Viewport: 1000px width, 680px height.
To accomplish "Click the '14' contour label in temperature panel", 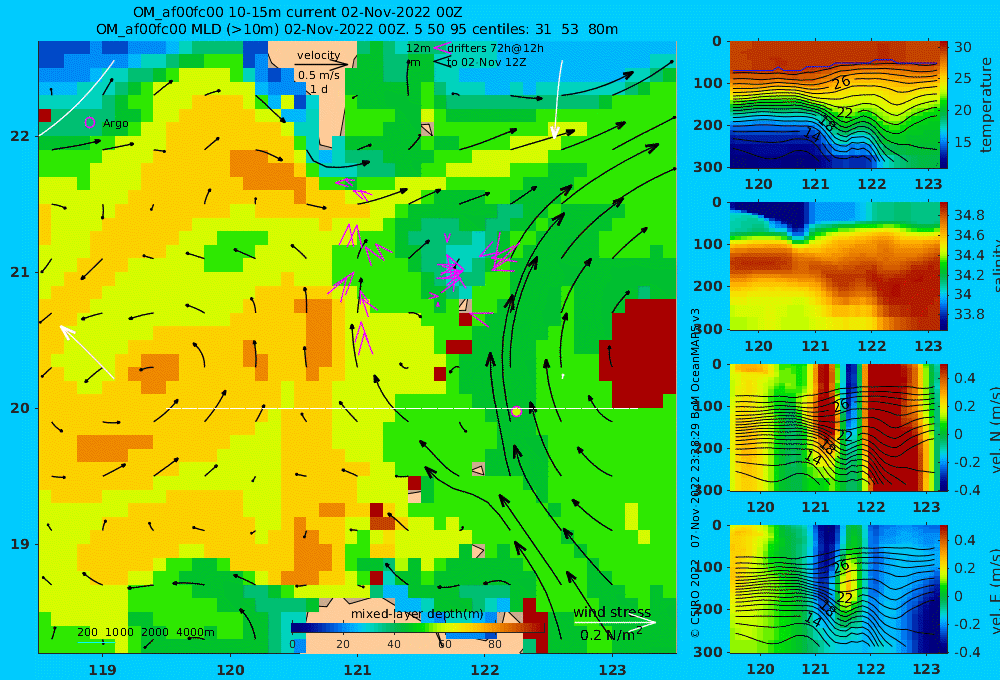I will [812, 135].
